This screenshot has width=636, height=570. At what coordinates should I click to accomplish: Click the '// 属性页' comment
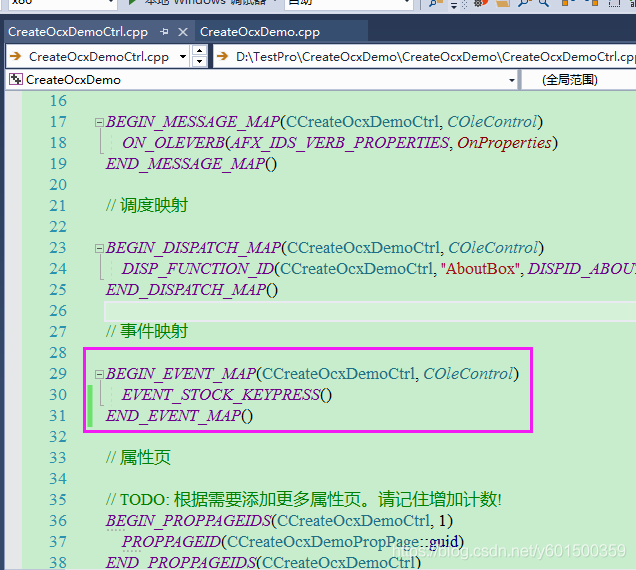[138, 458]
